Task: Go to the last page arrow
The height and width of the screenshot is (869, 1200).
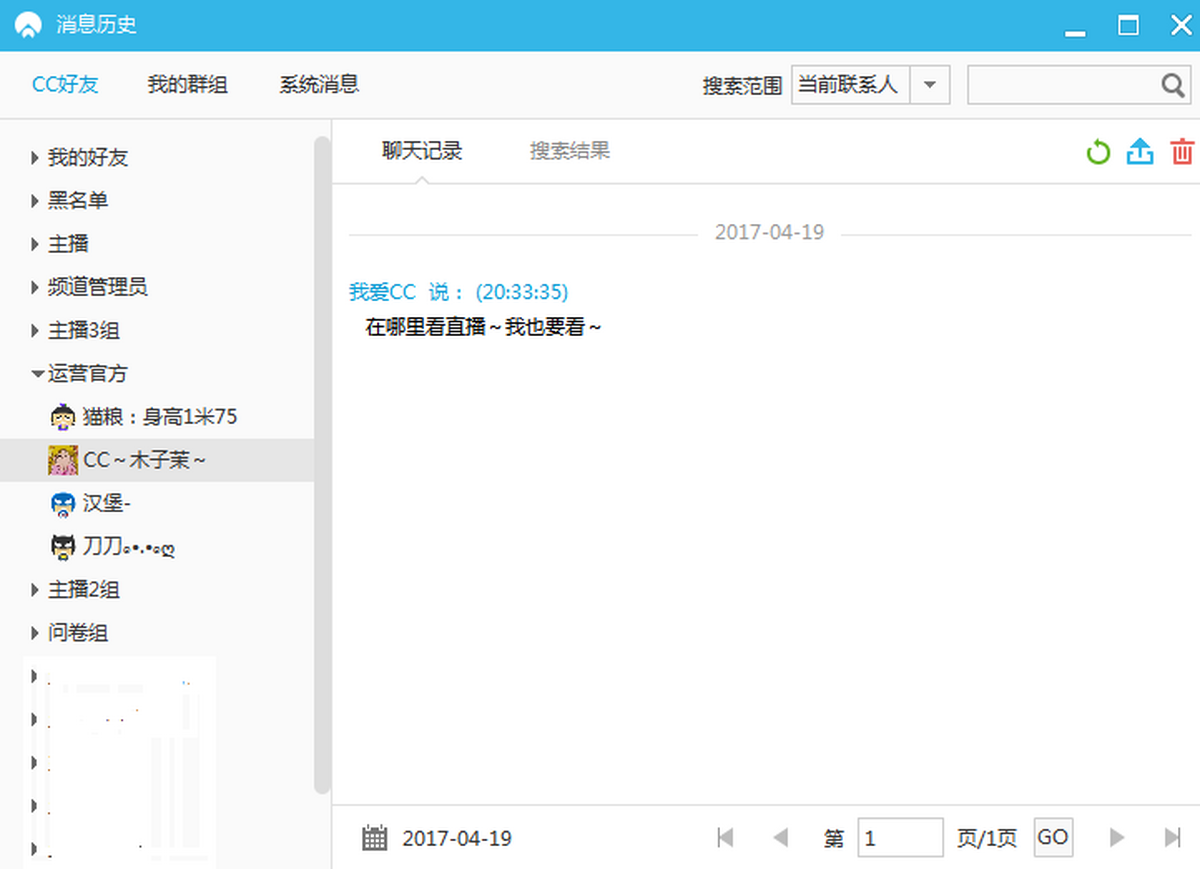Action: click(x=1173, y=838)
